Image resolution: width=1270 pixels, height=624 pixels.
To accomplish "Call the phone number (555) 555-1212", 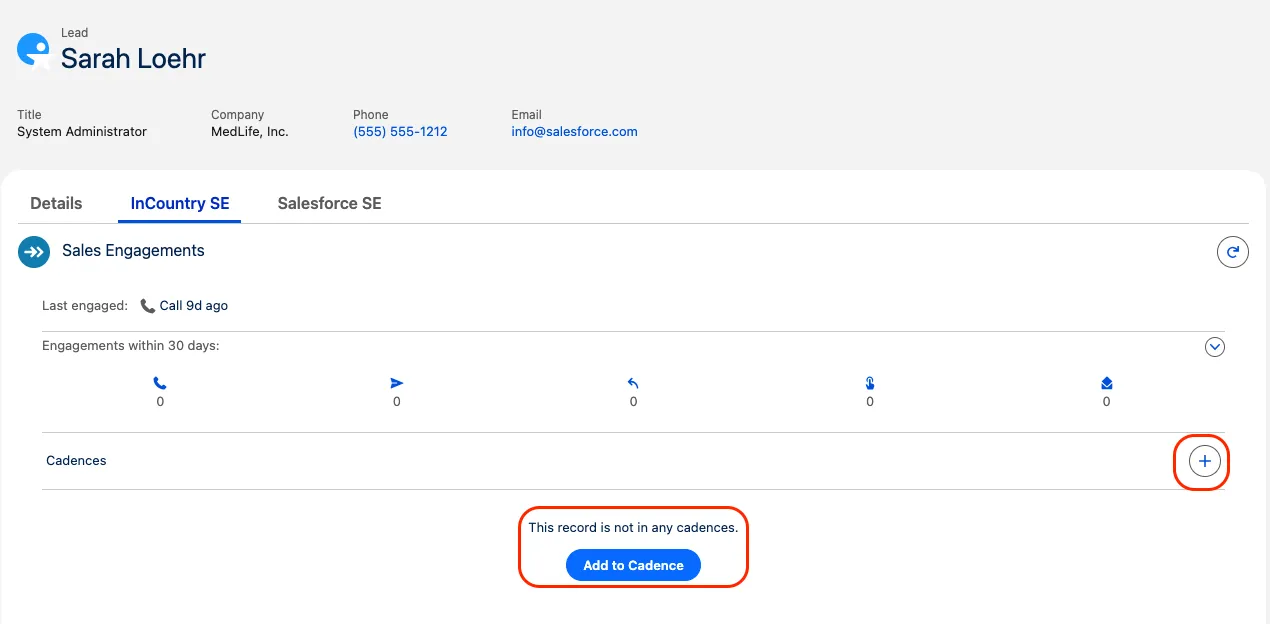I will pyautogui.click(x=400, y=132).
